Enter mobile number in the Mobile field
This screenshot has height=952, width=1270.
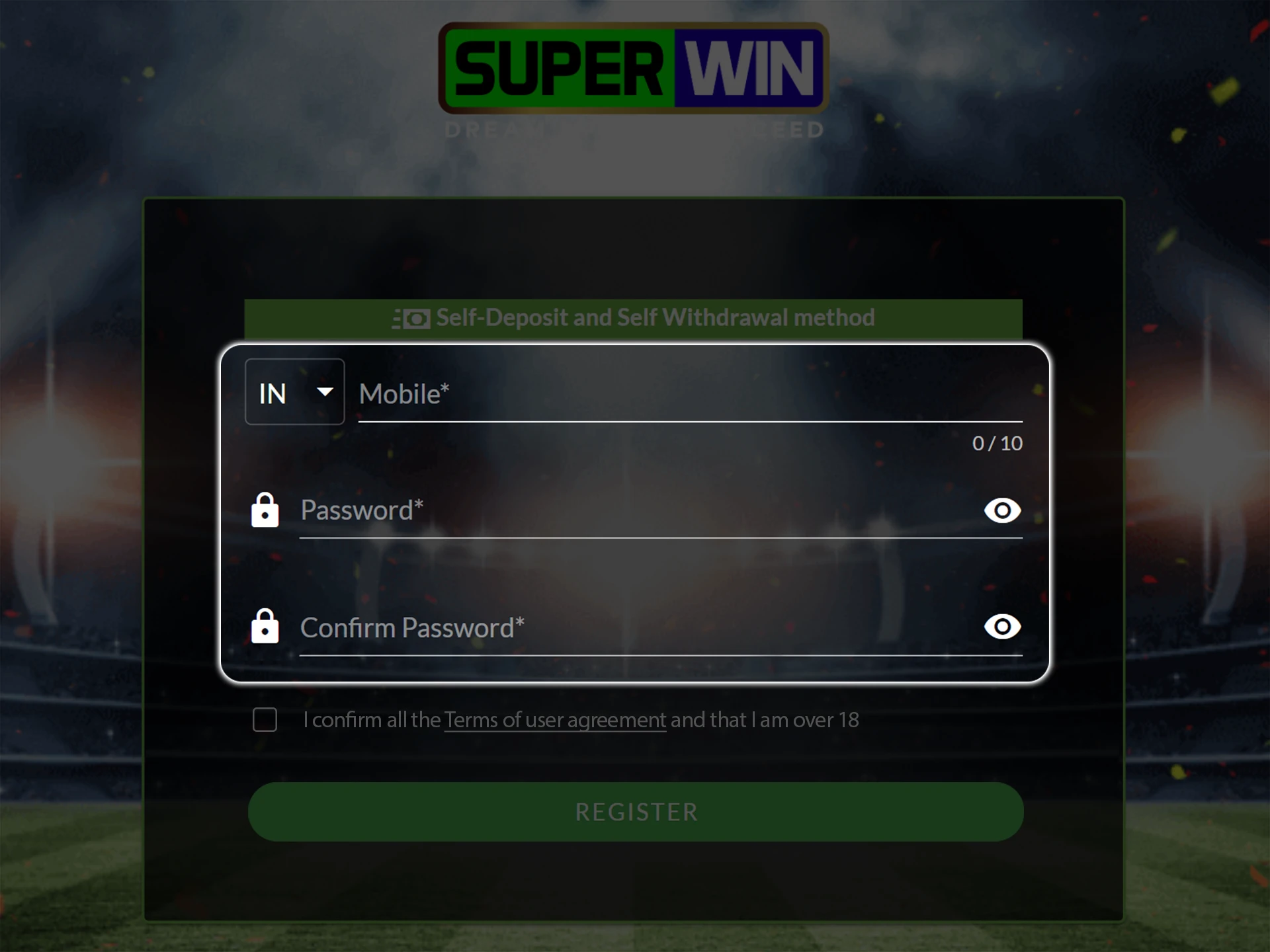coord(690,393)
